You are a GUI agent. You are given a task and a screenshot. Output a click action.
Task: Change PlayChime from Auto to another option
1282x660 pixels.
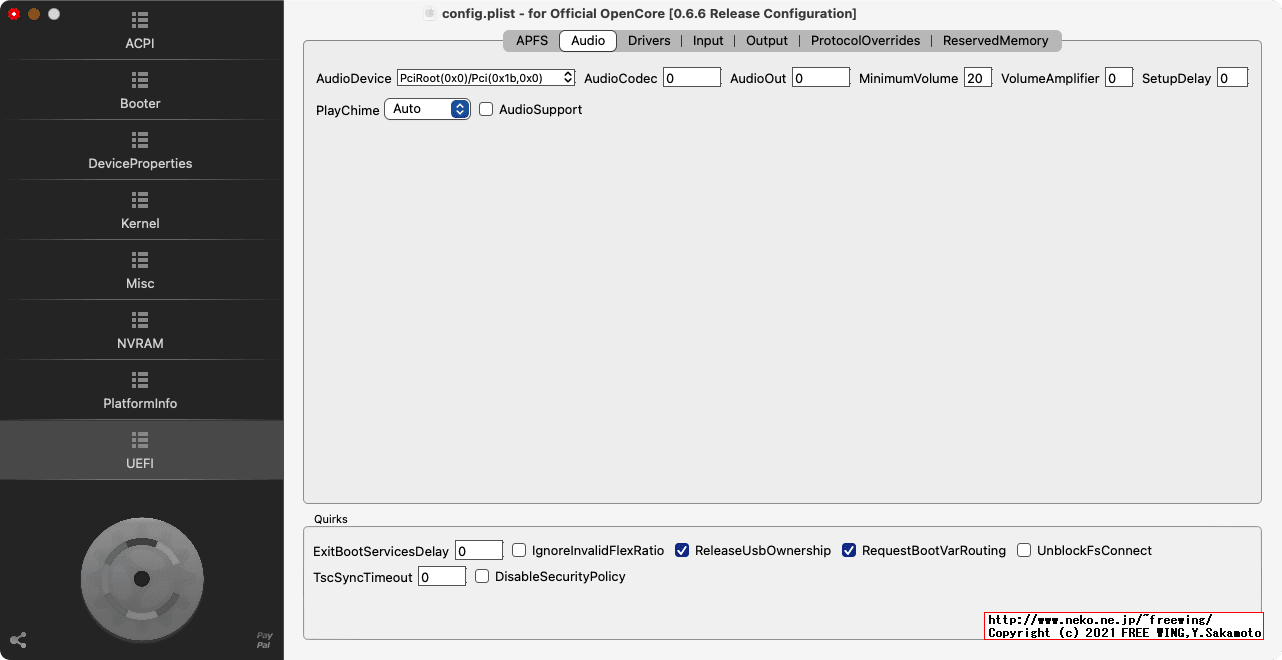pos(427,109)
